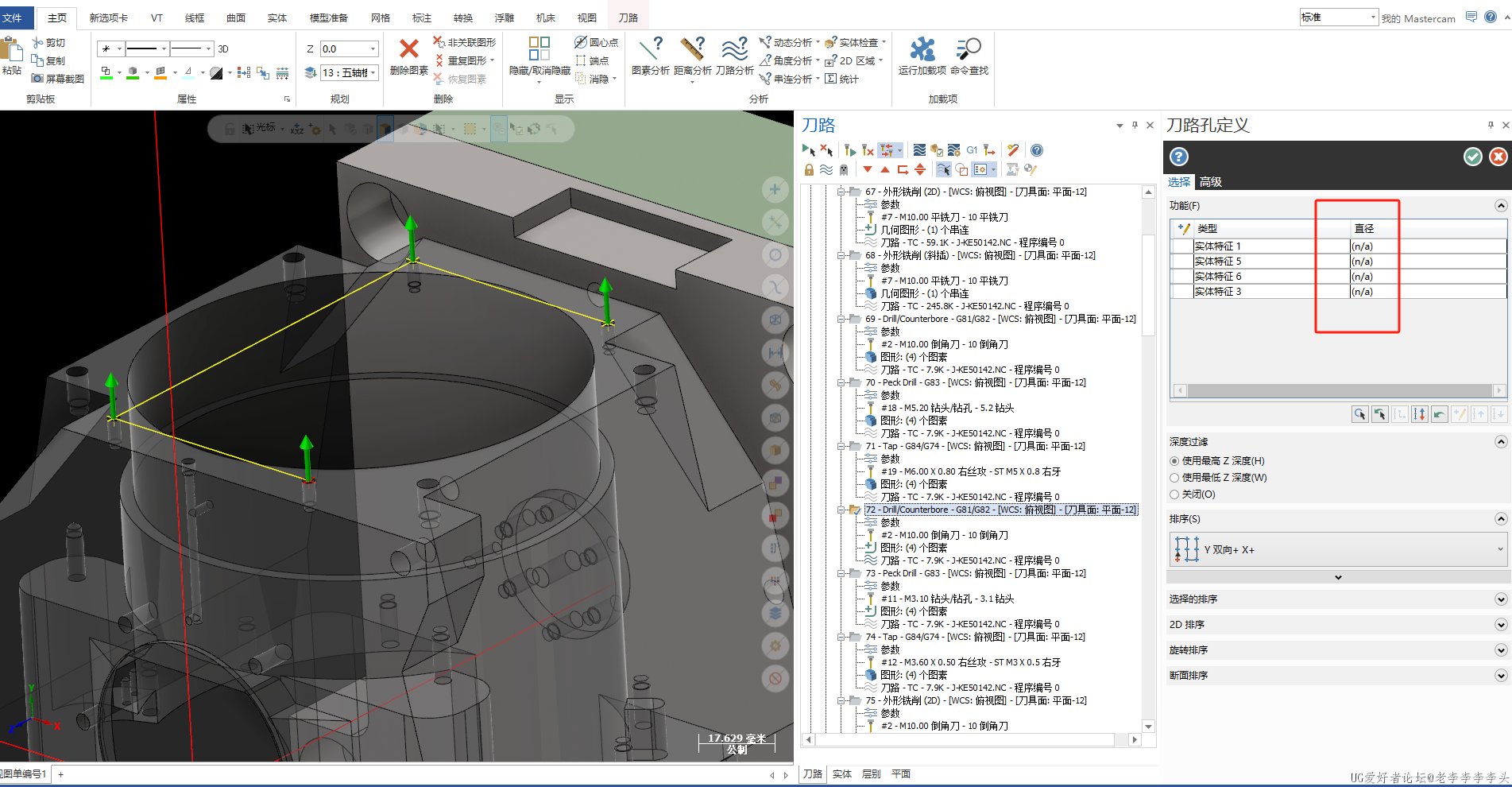Viewport: 1512px width, 787px height.
Task: Select 使用最低 Z 深度(W) radio button
Action: point(1174,478)
